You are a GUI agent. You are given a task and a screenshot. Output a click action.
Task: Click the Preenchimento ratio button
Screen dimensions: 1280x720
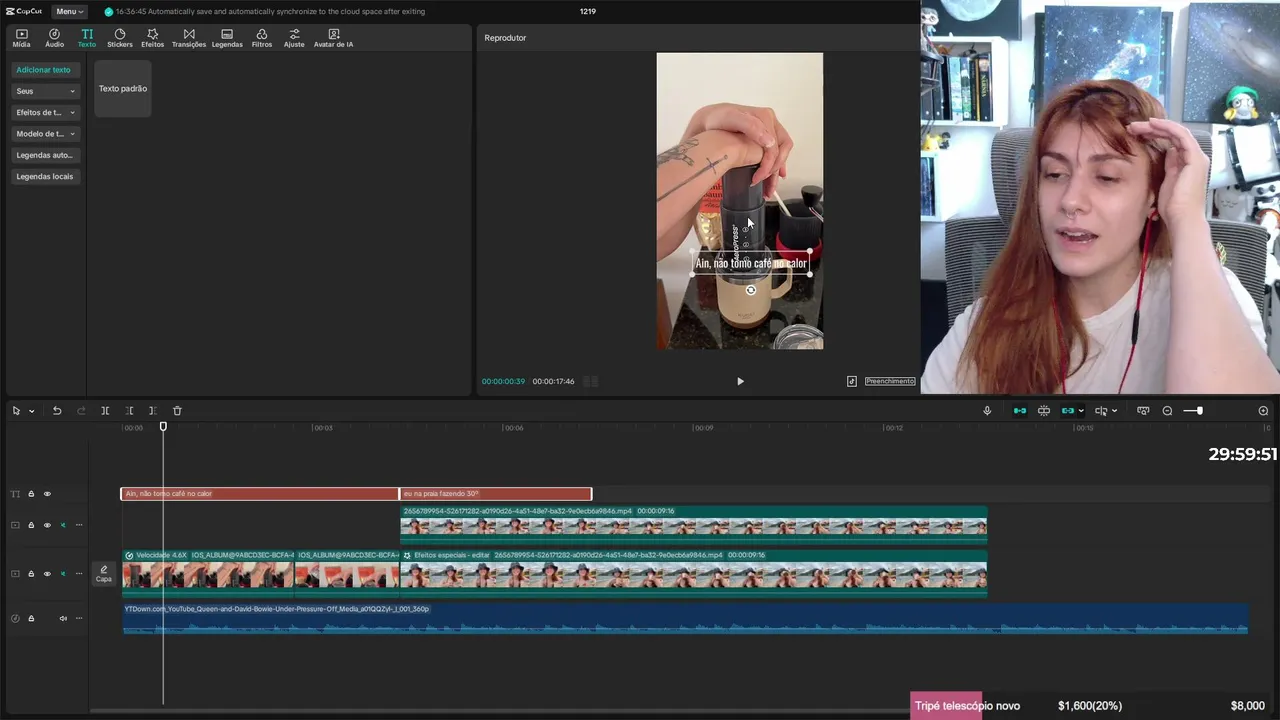(890, 381)
